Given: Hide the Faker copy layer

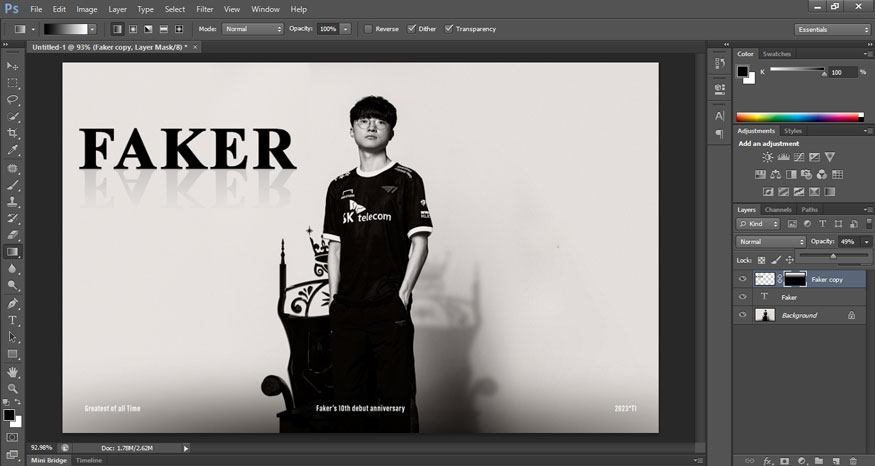Looking at the screenshot, I should pyautogui.click(x=742, y=279).
